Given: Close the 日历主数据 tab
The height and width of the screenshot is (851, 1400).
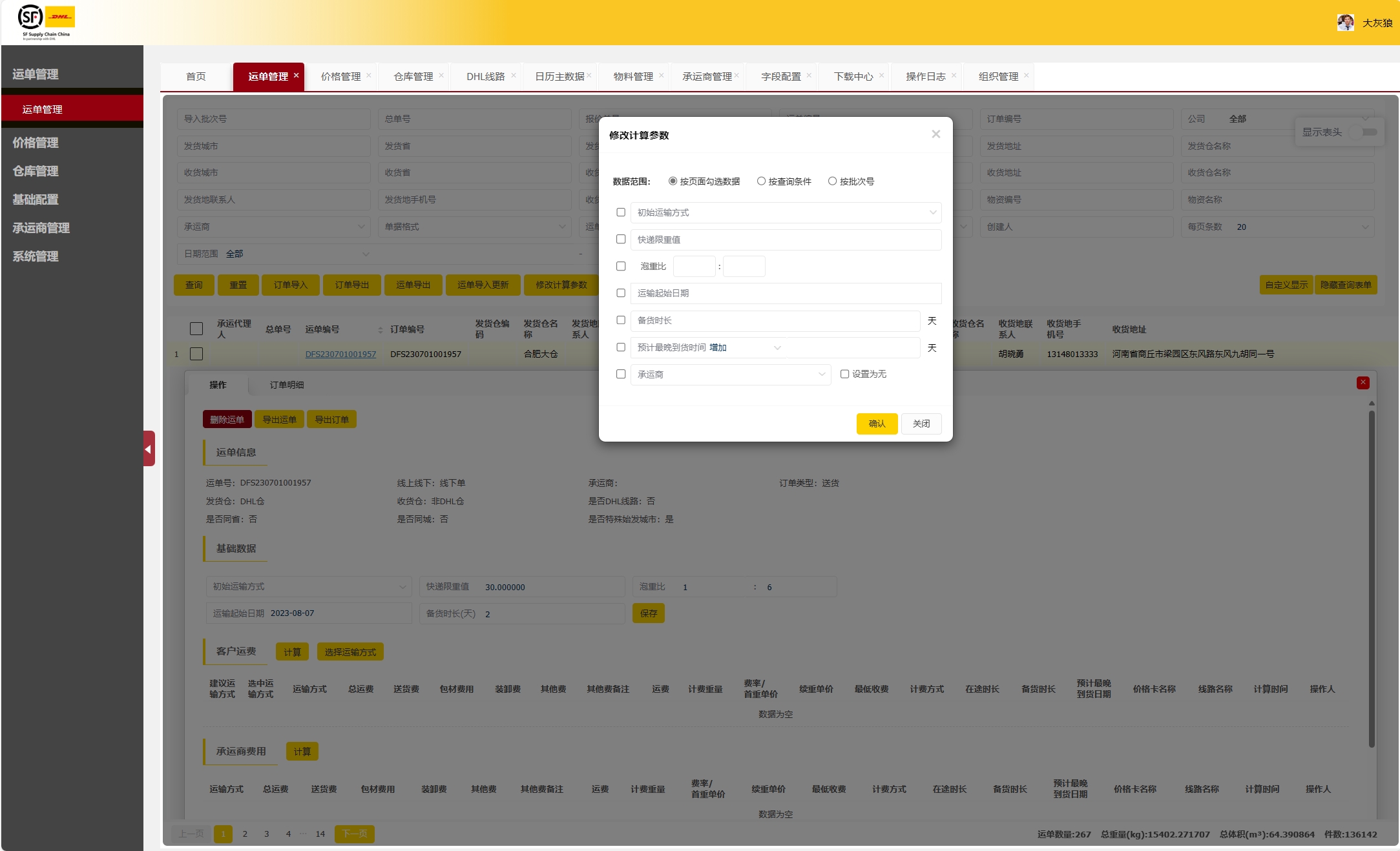Looking at the screenshot, I should pyautogui.click(x=589, y=76).
